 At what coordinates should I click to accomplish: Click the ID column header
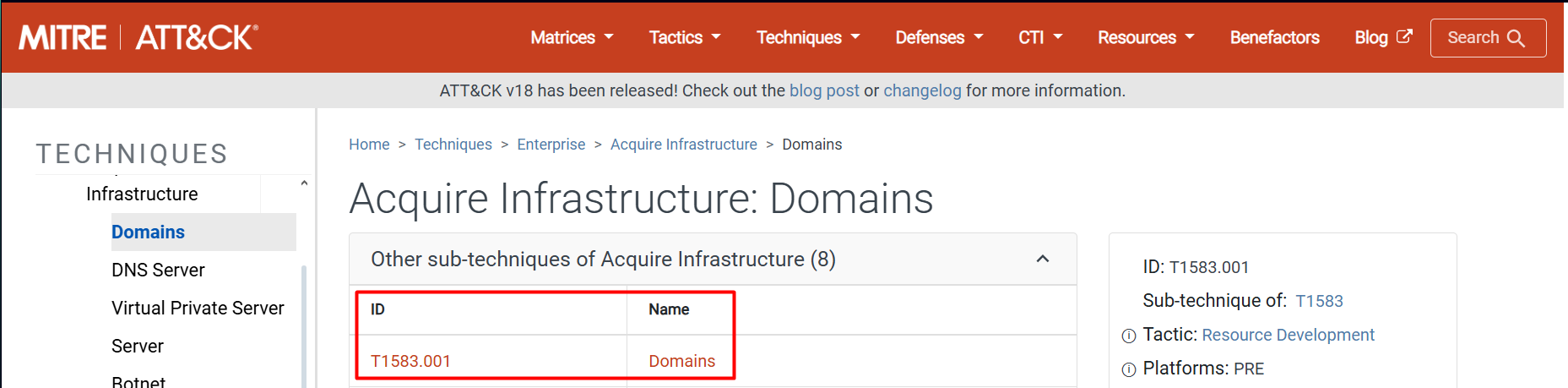[x=377, y=309]
